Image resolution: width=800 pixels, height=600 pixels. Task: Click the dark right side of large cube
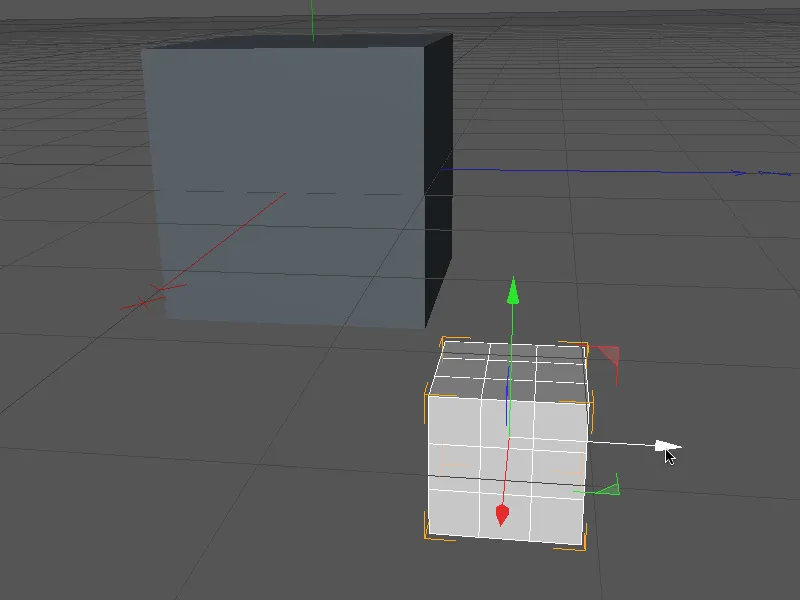(438, 179)
